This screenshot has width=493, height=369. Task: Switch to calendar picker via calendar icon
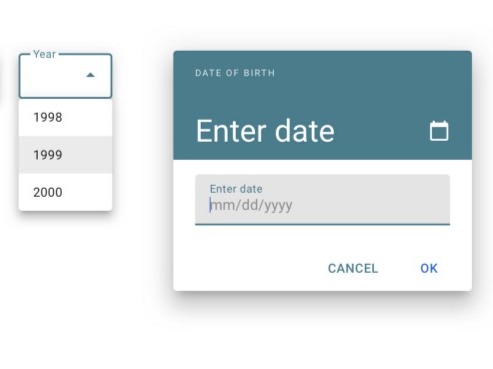tap(439, 131)
